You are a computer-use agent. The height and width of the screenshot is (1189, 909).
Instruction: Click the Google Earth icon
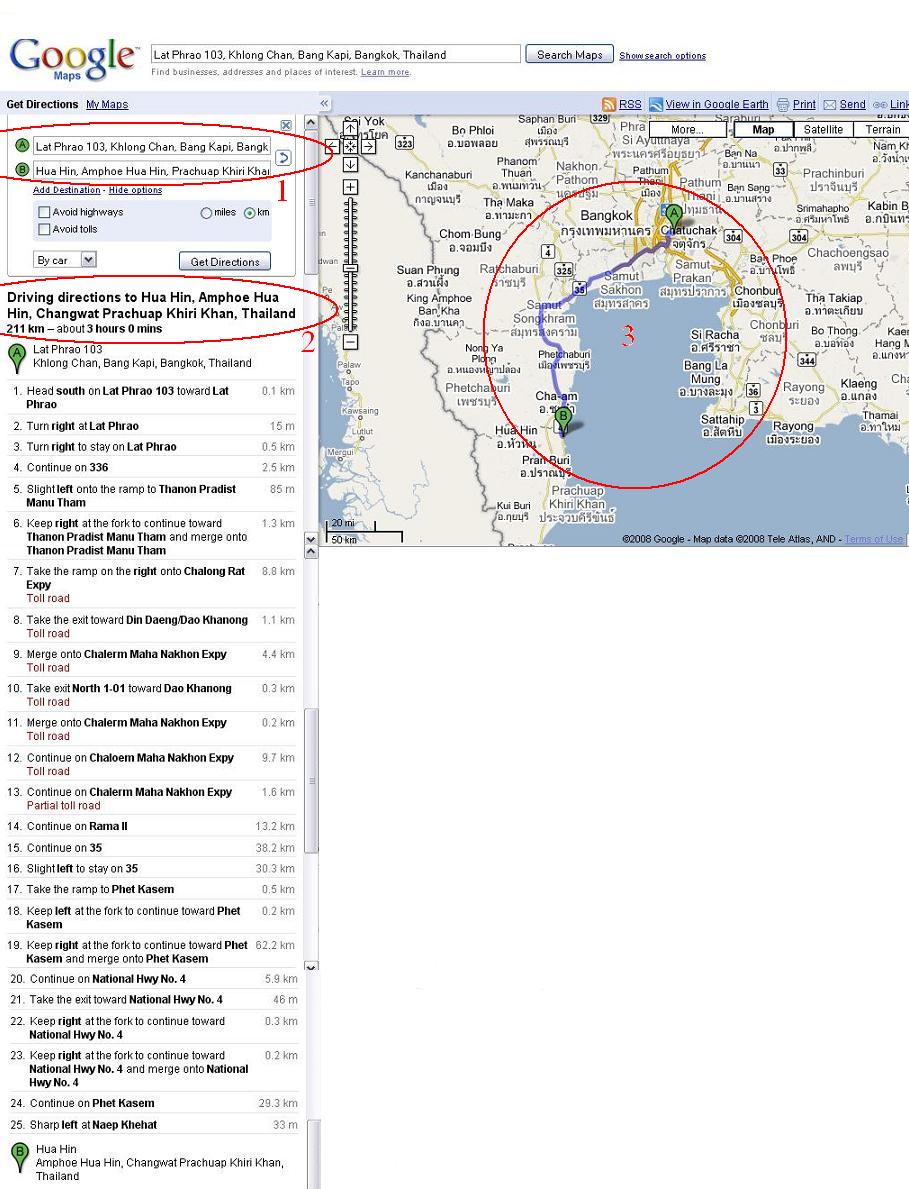coord(656,105)
